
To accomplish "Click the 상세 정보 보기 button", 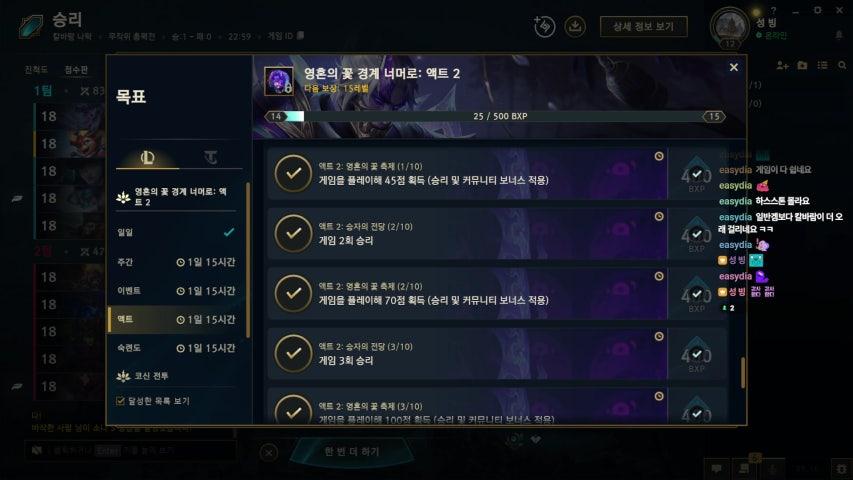I will coord(644,26).
